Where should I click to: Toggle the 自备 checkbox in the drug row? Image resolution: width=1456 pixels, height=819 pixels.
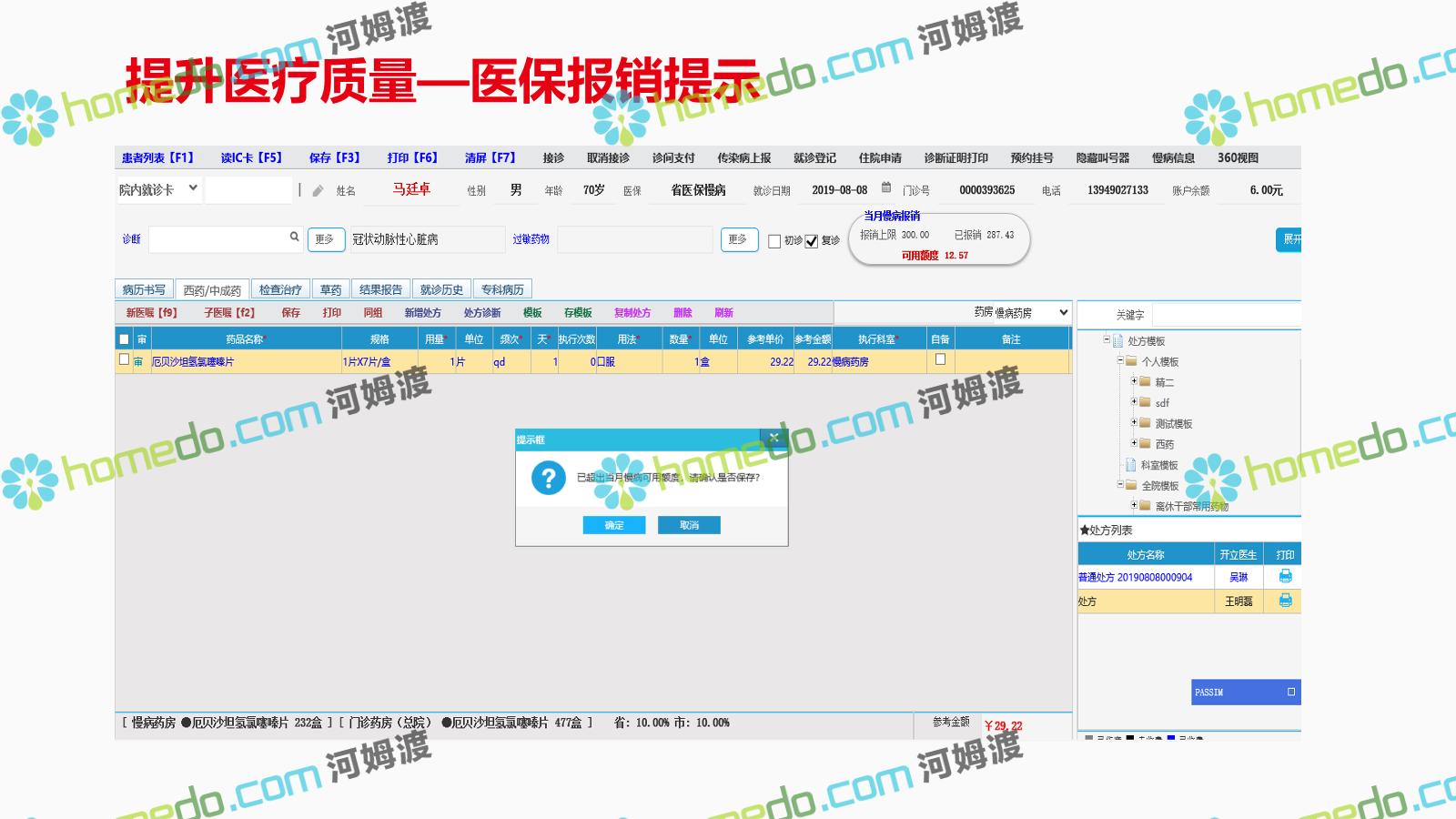click(x=940, y=359)
